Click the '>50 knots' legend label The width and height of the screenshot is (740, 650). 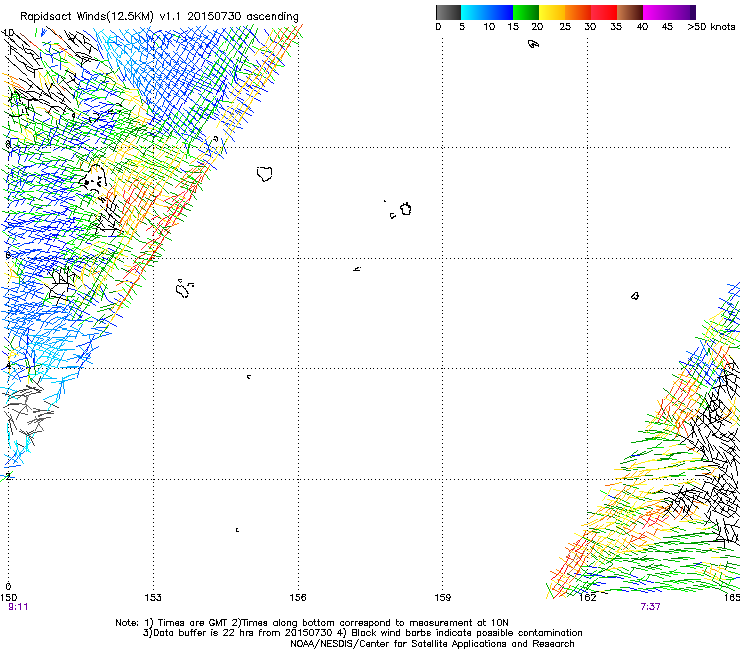tap(711, 27)
